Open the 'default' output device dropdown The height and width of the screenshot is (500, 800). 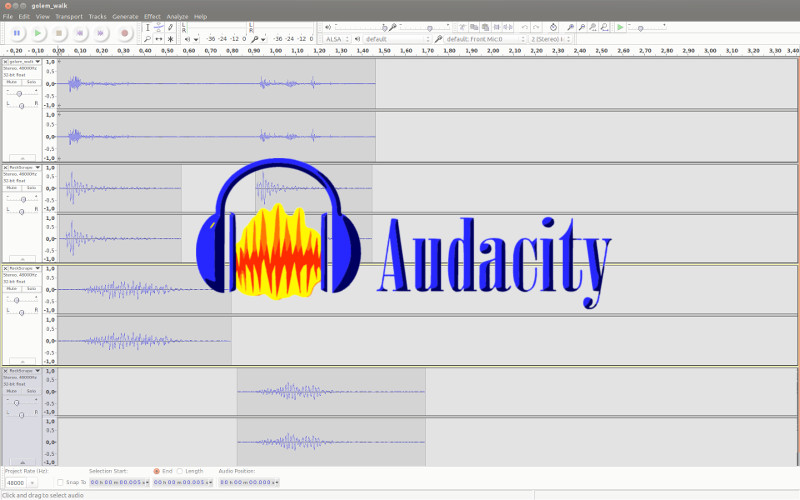coord(397,39)
